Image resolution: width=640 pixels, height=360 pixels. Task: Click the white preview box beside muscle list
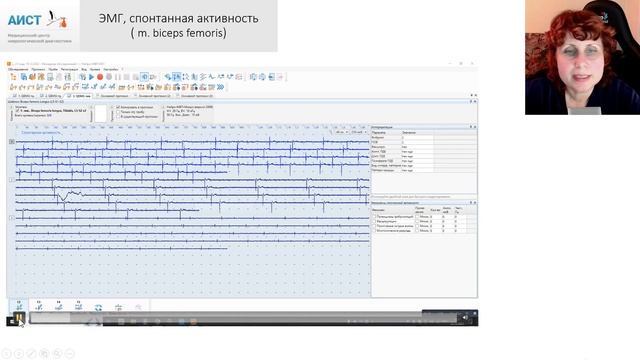click(x=100, y=113)
